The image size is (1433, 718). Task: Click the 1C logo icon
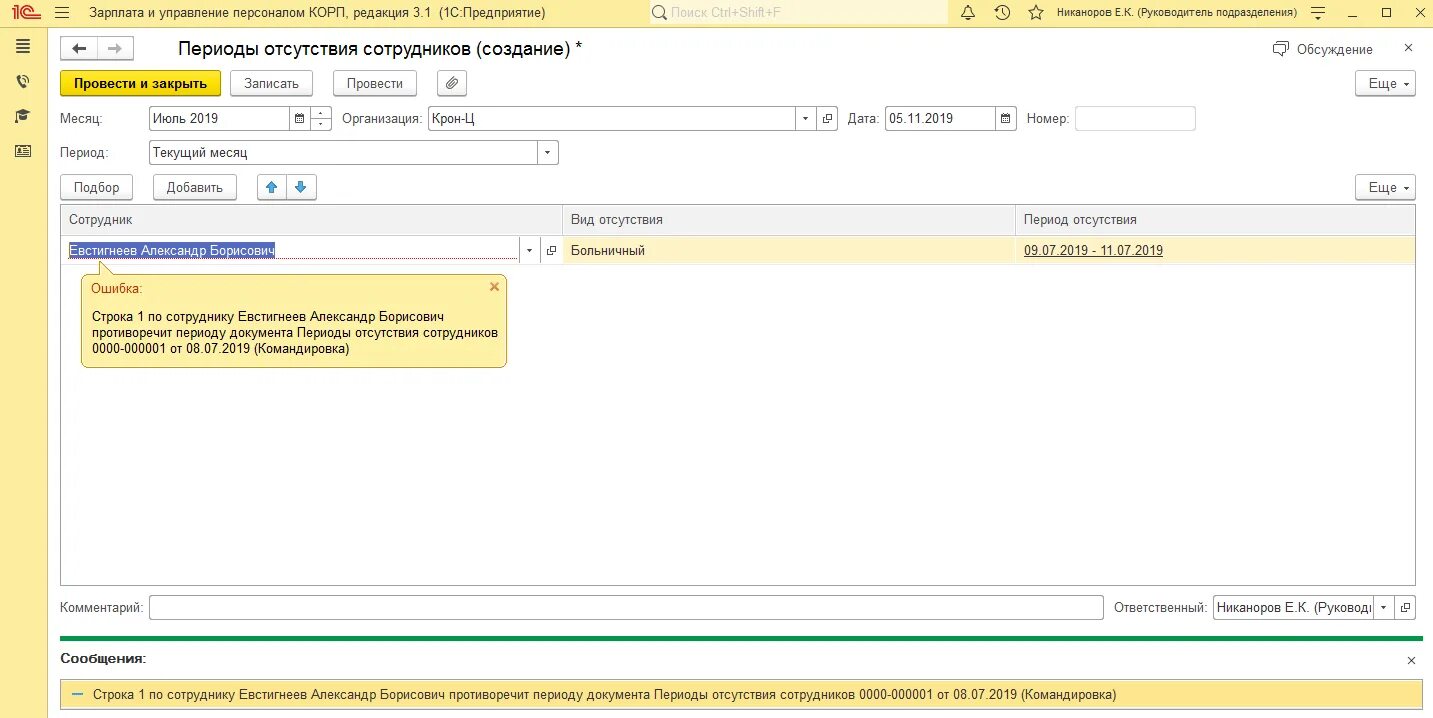click(x=26, y=13)
